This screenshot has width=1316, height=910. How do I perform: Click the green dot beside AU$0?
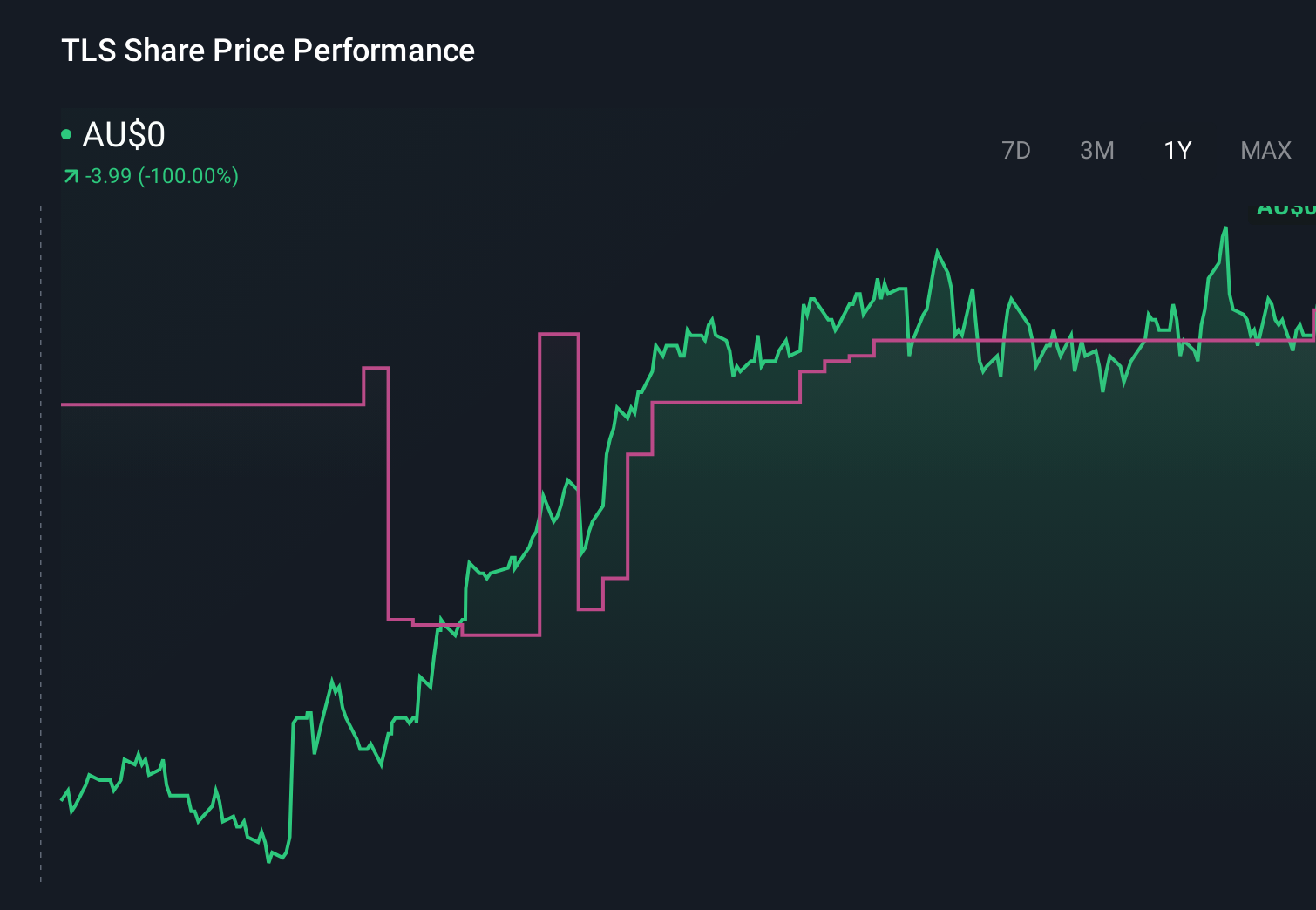(x=66, y=134)
